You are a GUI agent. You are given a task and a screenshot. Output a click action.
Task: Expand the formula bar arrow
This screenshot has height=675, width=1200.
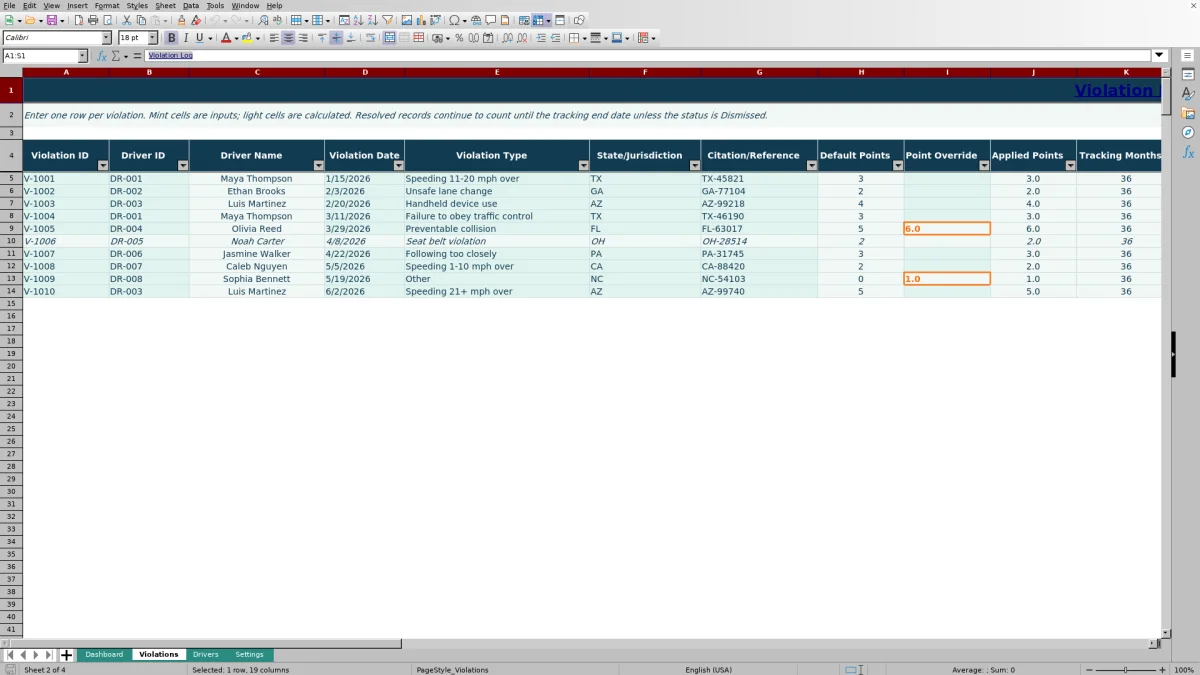pyautogui.click(x=1160, y=56)
